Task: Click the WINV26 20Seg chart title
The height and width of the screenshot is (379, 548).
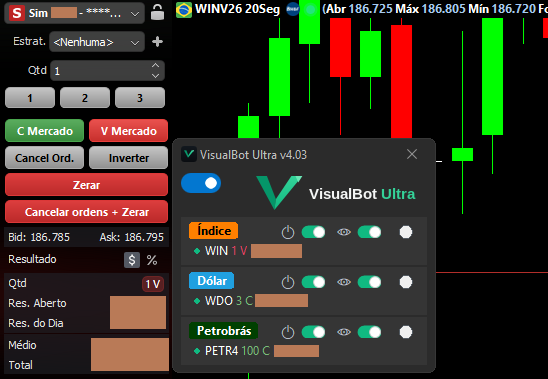Action: click(x=237, y=9)
